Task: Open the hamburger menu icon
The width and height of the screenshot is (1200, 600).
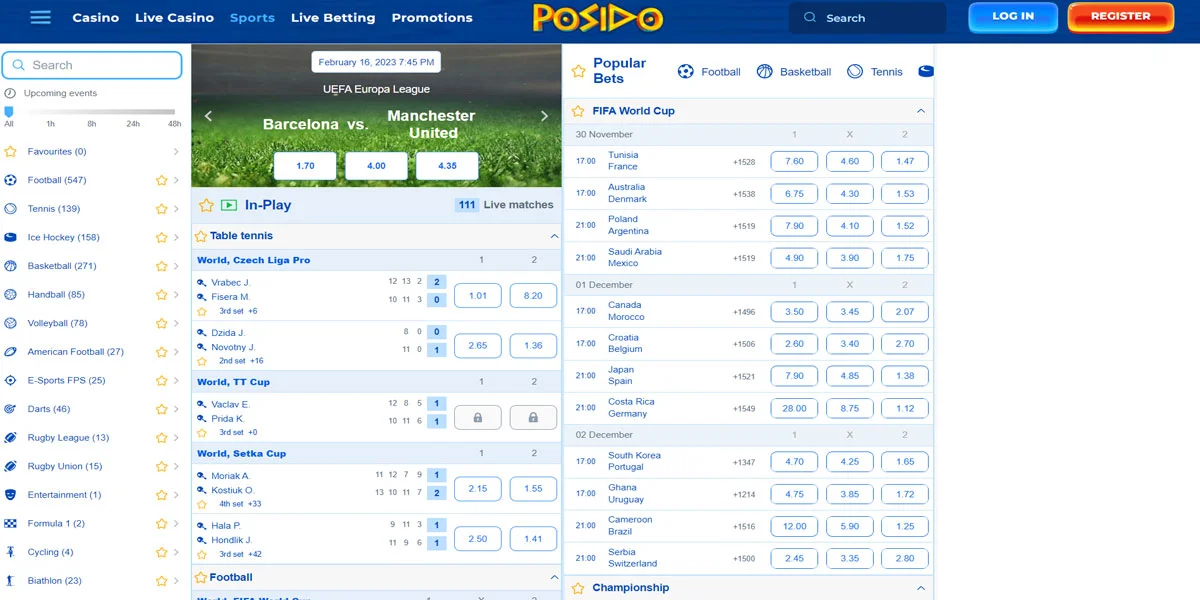Action: click(40, 17)
